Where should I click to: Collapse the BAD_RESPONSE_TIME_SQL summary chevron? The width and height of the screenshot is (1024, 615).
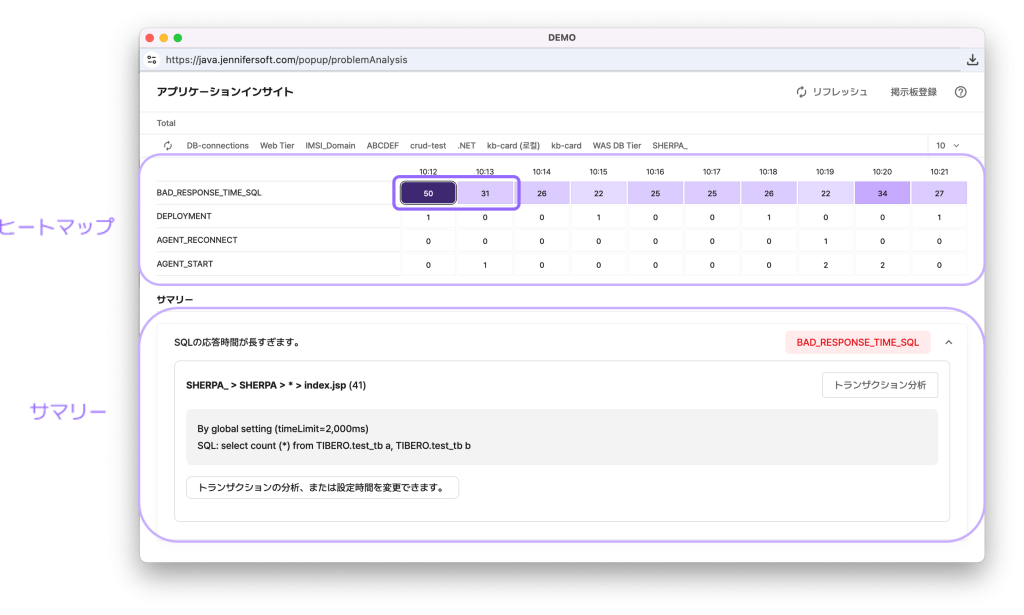point(948,342)
